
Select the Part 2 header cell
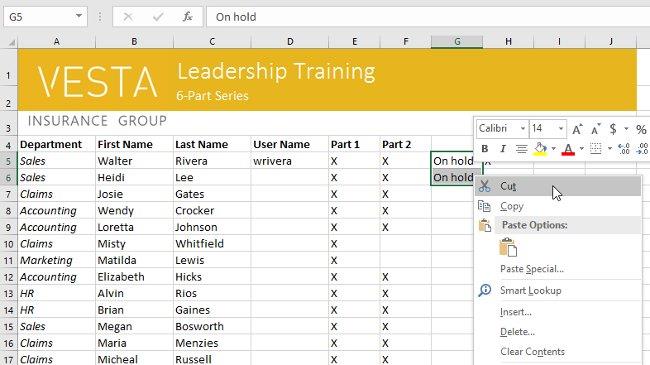click(x=405, y=144)
